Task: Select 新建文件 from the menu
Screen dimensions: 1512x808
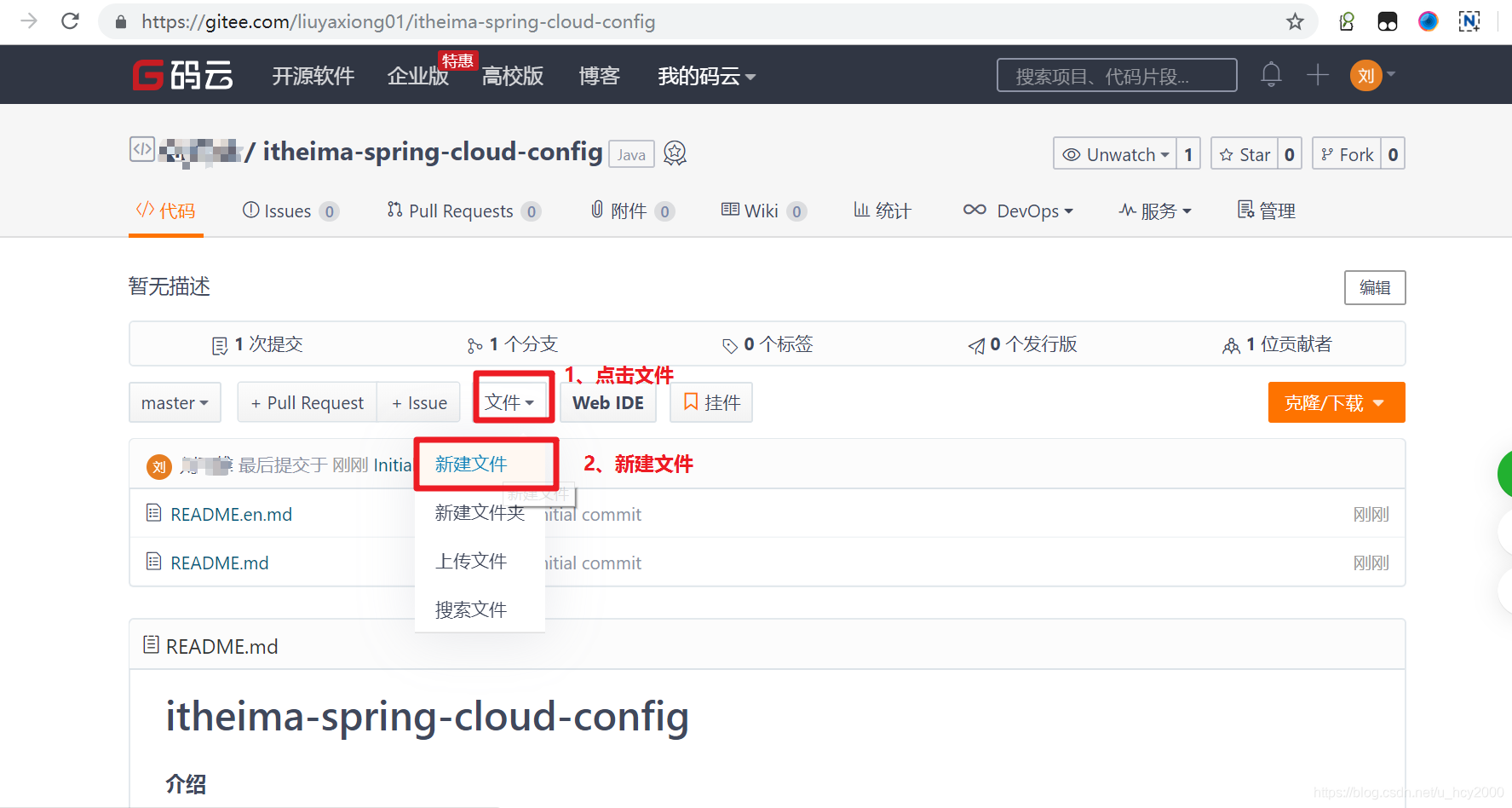Action: 471,465
